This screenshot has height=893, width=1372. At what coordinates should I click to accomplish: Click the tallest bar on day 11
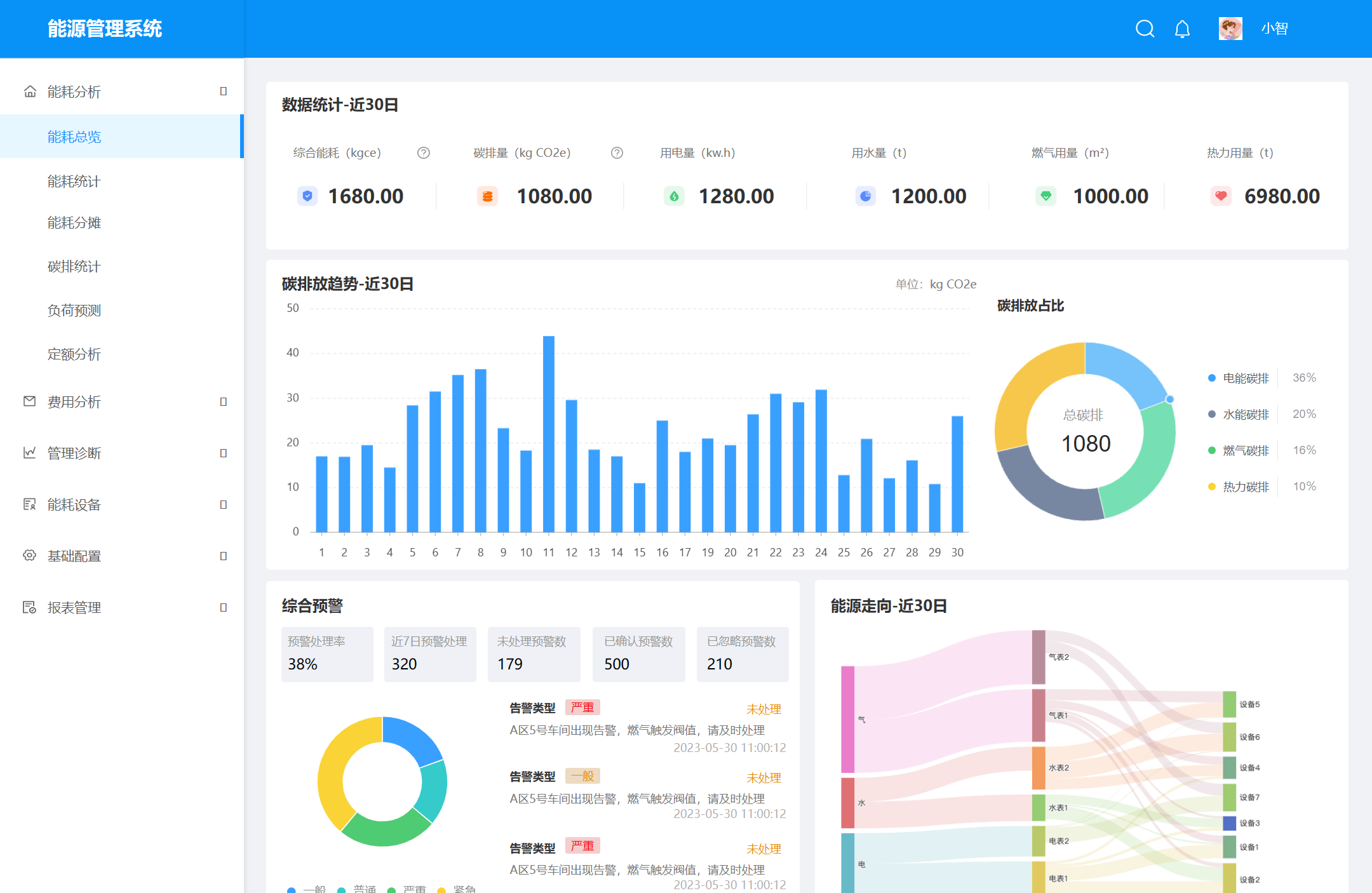tap(549, 434)
